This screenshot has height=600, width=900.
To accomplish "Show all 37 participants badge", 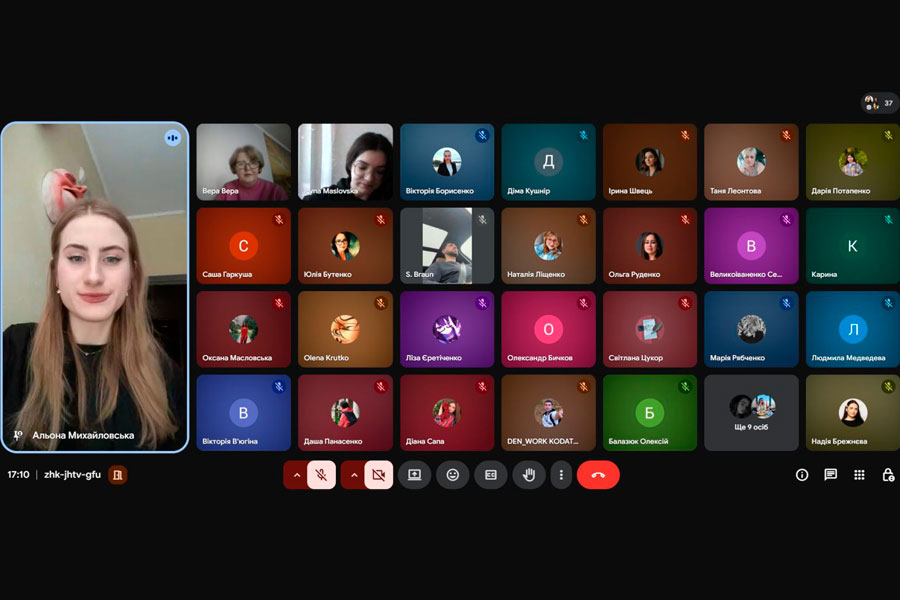I will click(880, 103).
